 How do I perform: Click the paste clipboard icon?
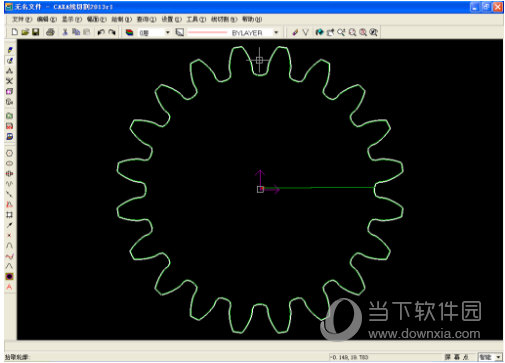point(87,32)
